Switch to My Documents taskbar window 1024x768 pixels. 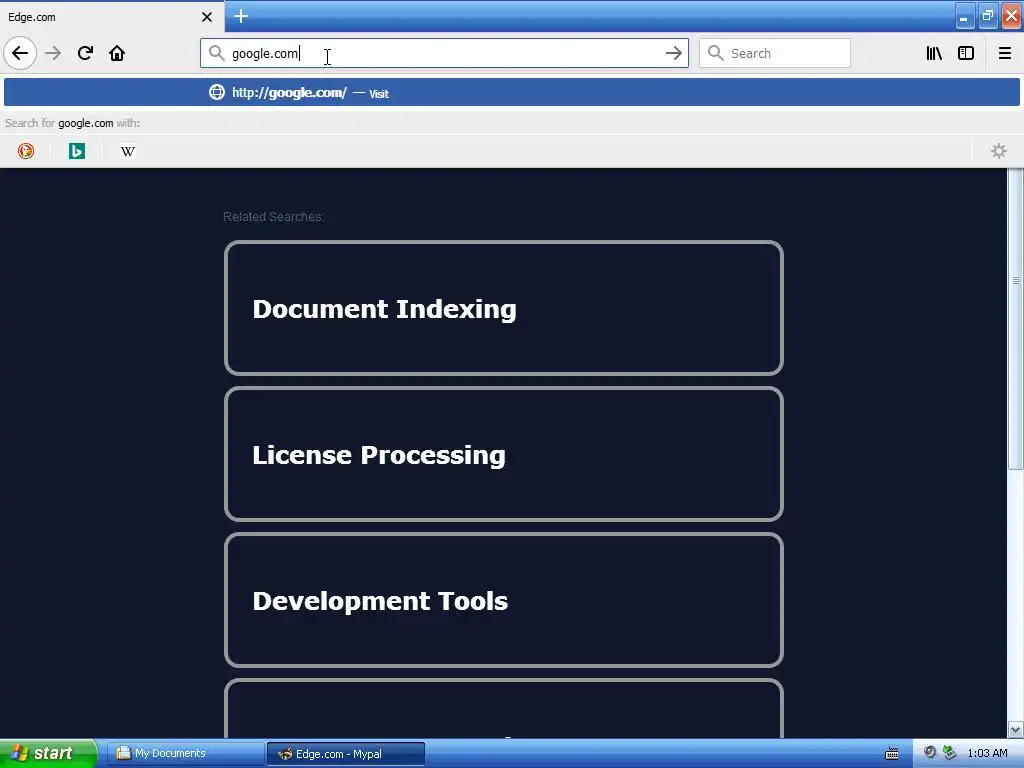pos(185,754)
